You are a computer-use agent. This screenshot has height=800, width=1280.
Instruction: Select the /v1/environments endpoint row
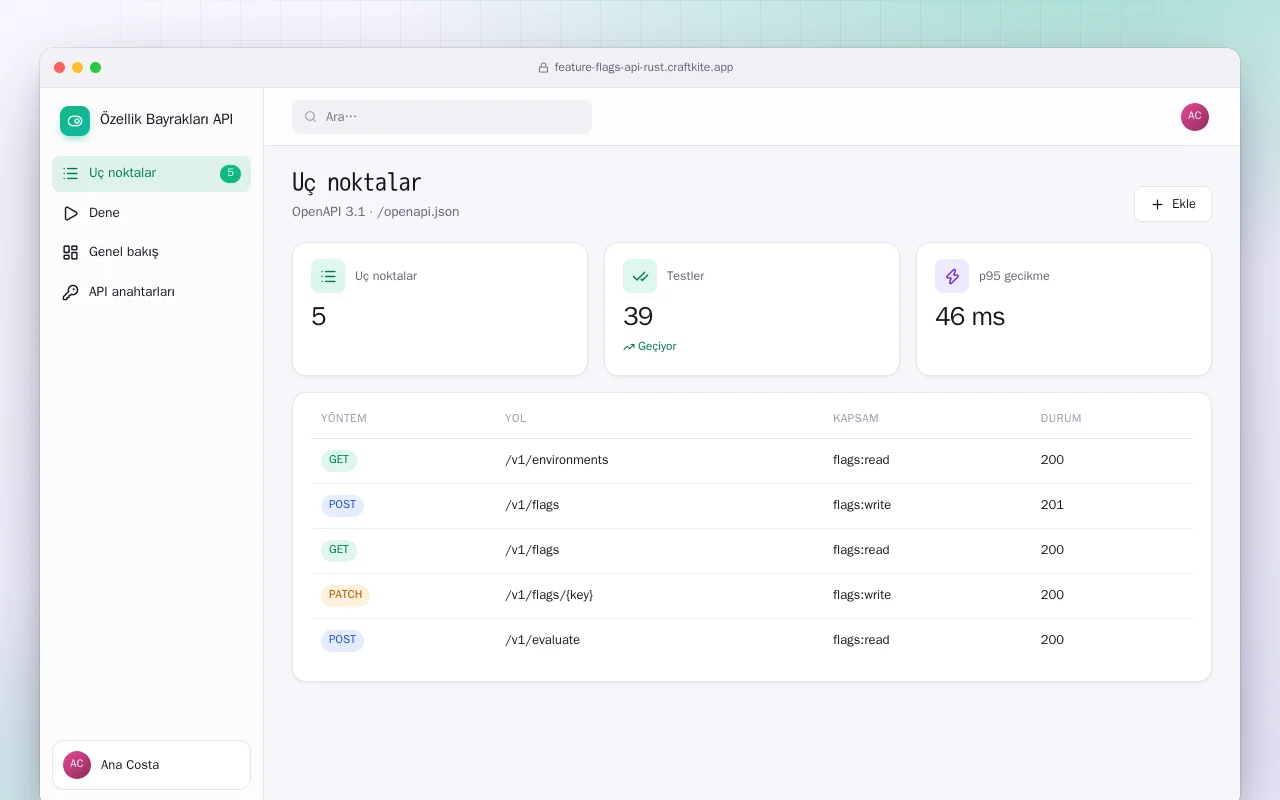(752, 460)
